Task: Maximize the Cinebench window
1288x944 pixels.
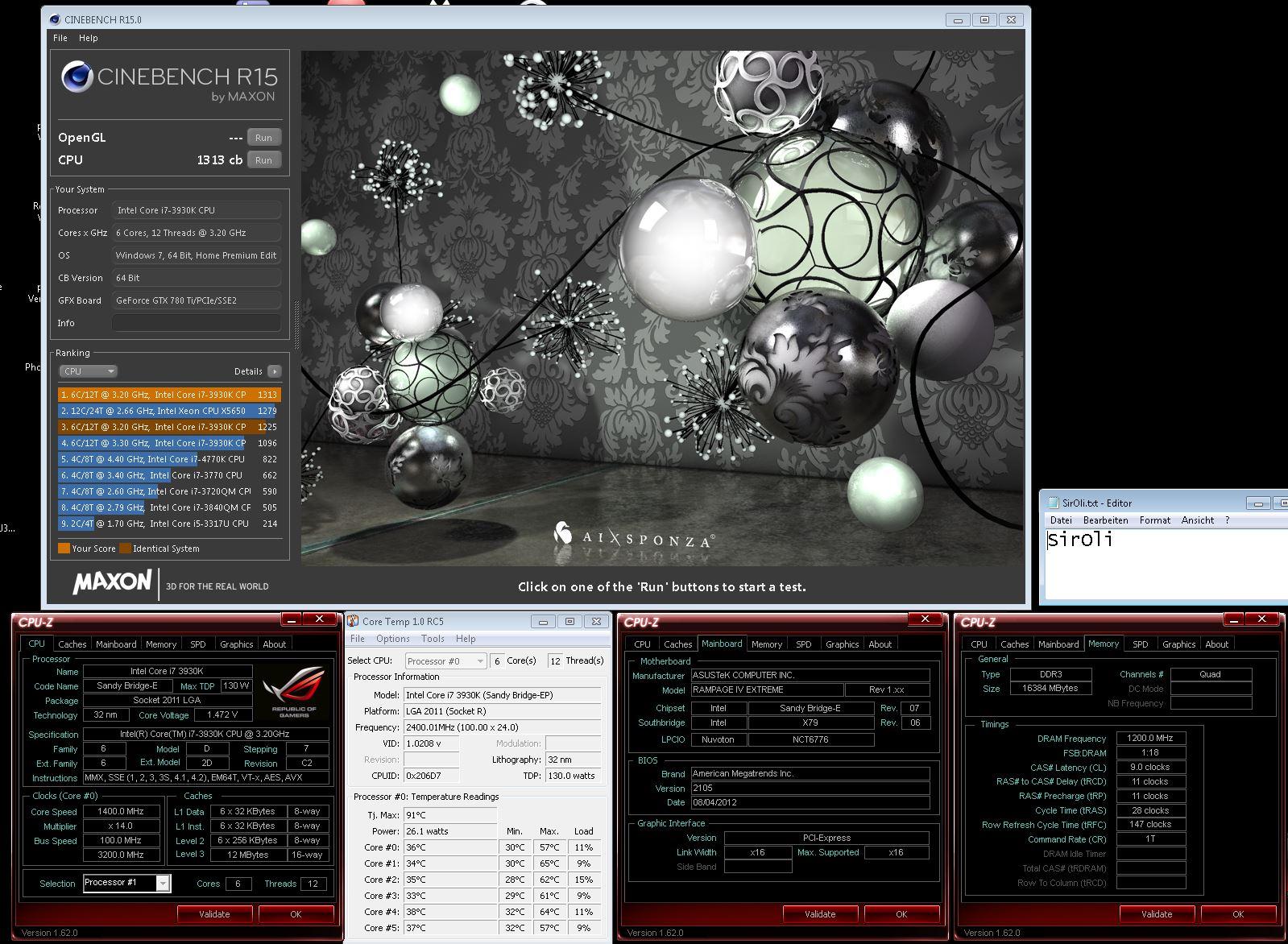Action: pos(984,19)
